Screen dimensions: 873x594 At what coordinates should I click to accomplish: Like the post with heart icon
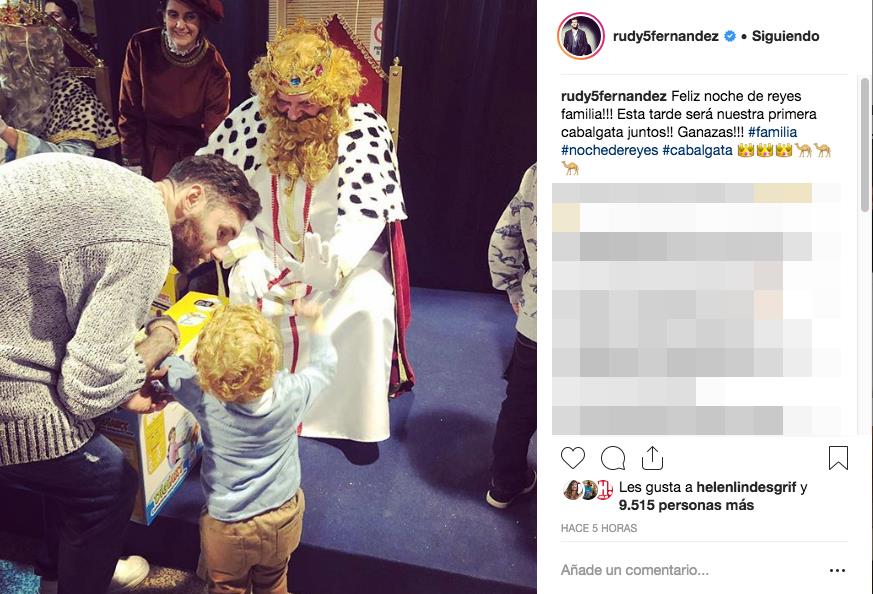click(x=572, y=458)
